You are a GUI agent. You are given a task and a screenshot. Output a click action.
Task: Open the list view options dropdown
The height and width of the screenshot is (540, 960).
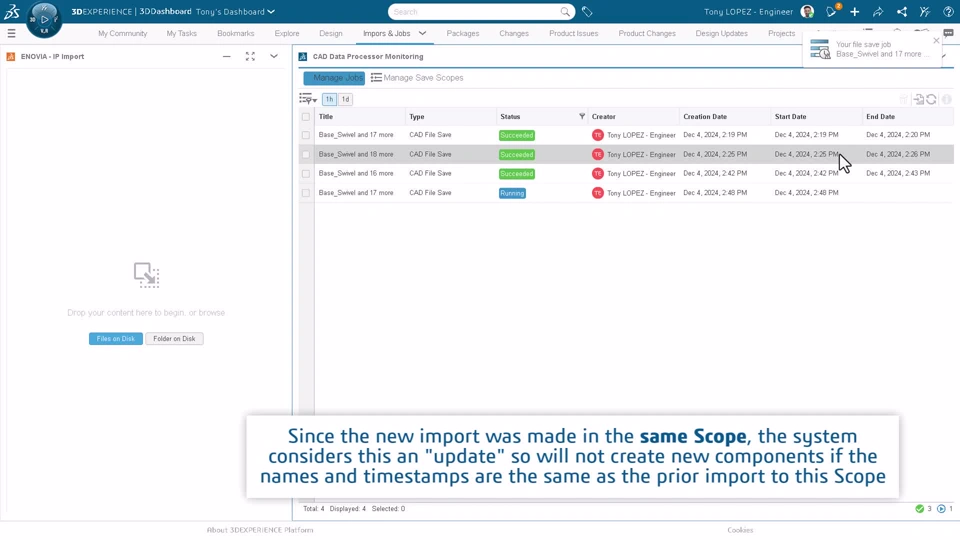click(308, 99)
